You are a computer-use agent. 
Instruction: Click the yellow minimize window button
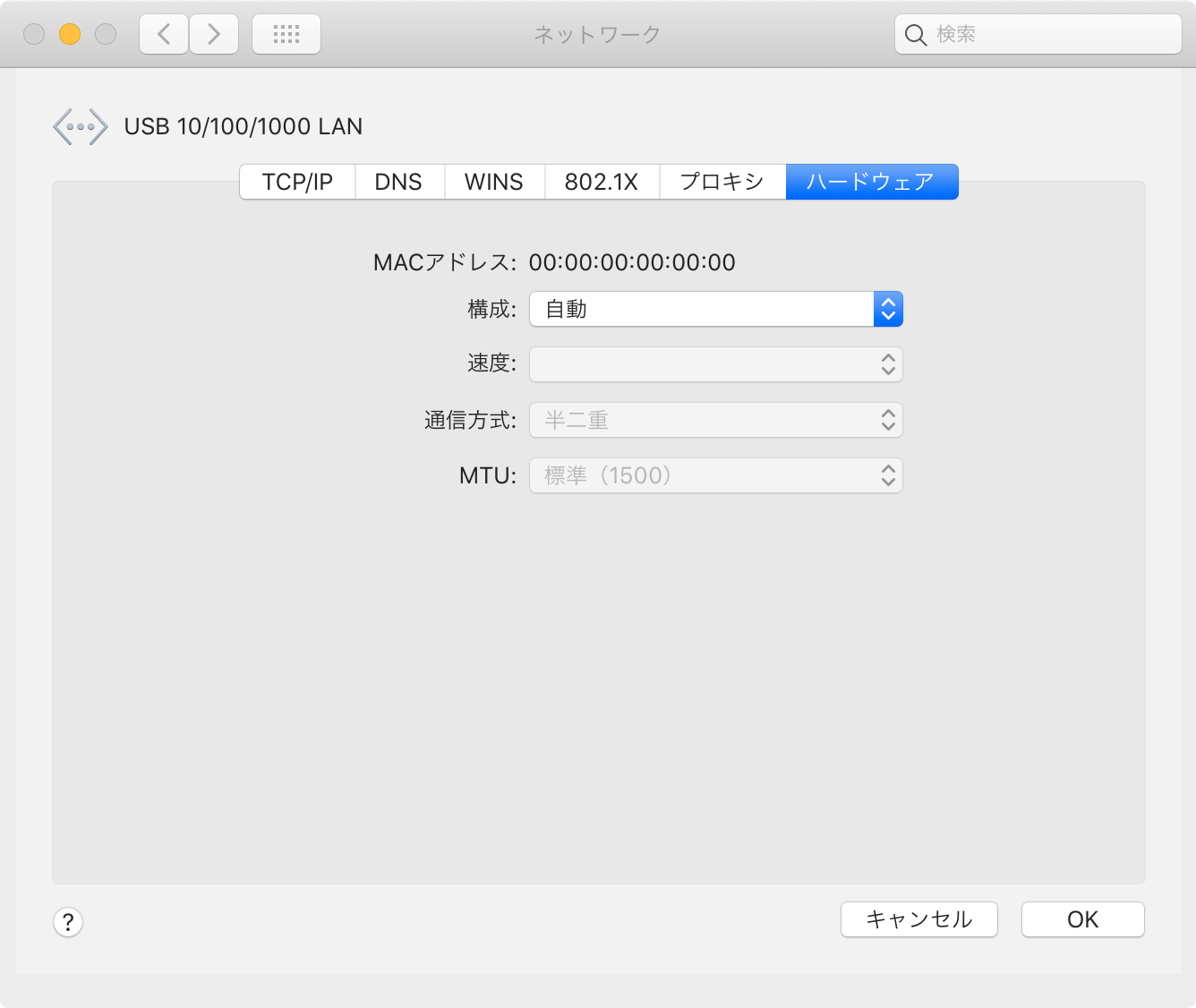70,34
